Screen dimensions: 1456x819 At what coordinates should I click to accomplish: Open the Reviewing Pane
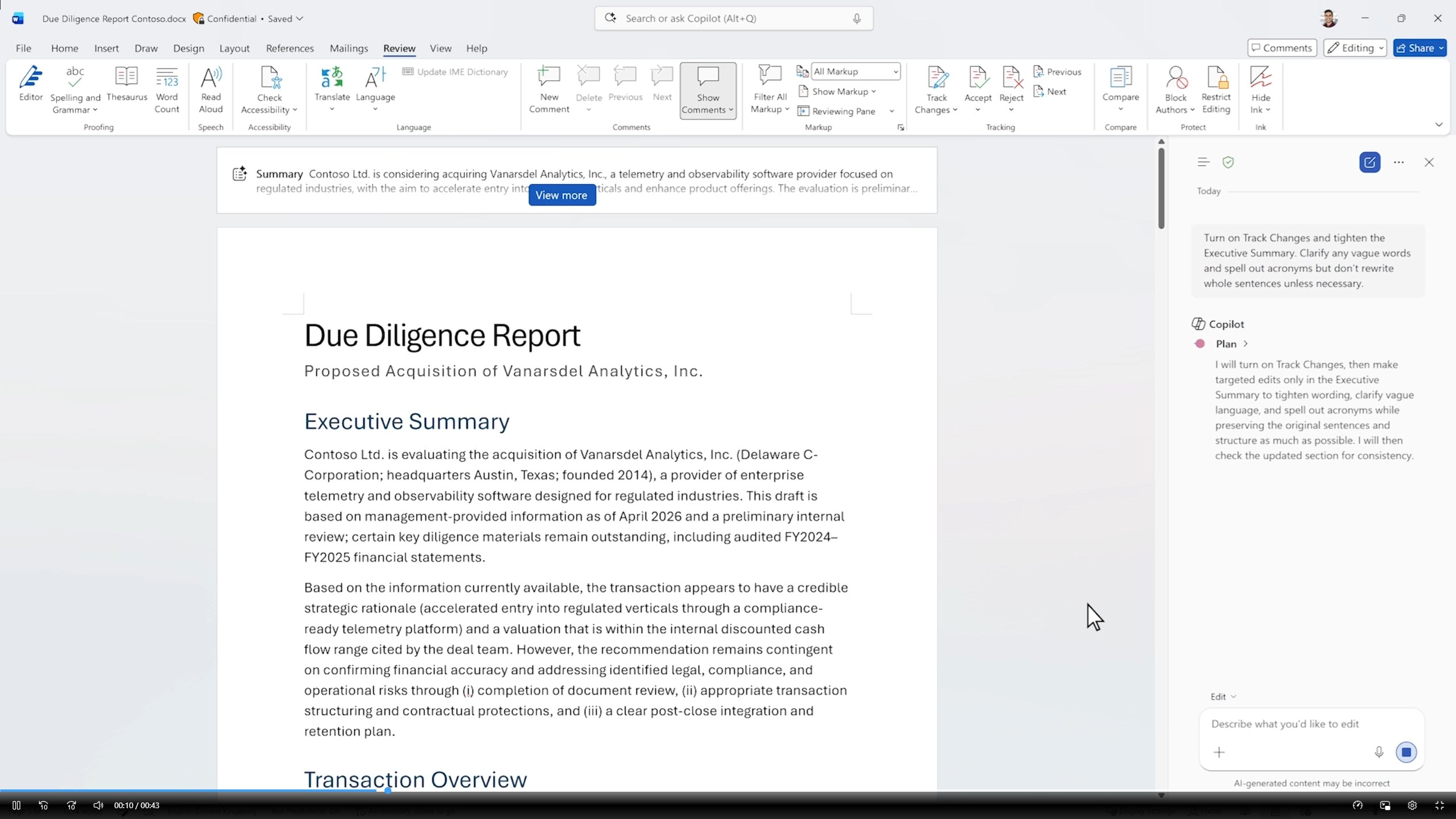[x=837, y=111]
